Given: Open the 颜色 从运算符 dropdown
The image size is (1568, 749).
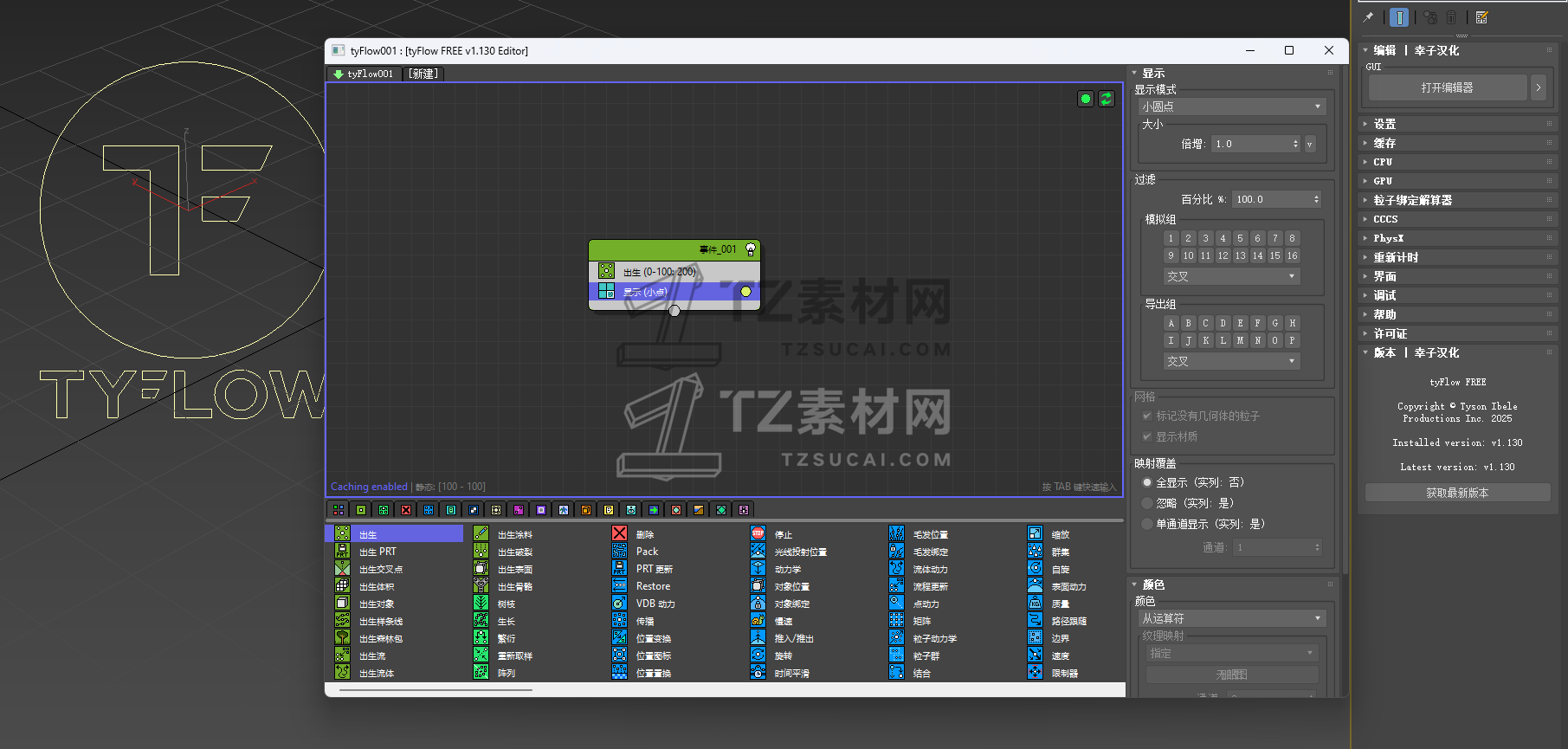Looking at the screenshot, I should click(1232, 618).
